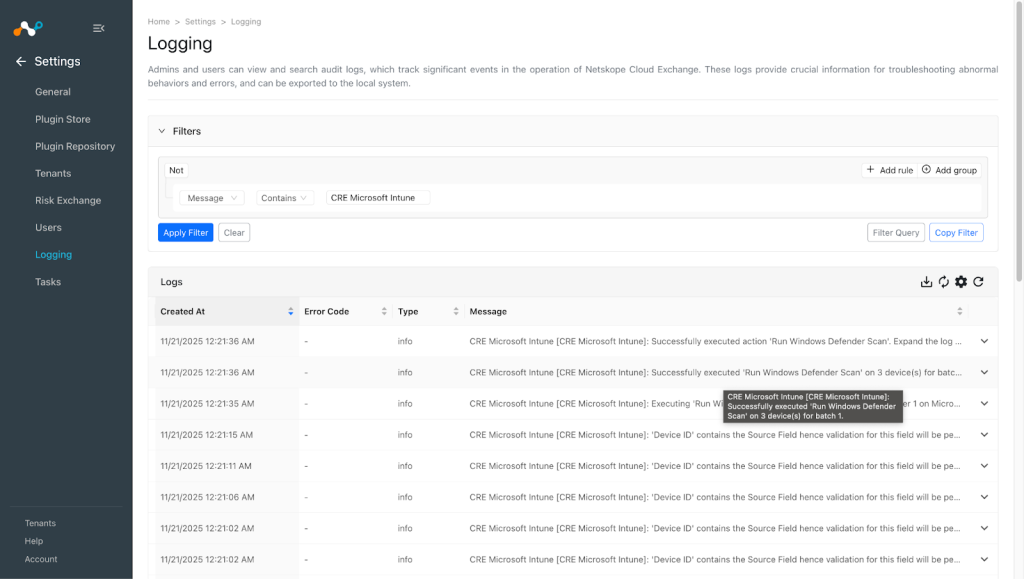Viewport: 1024px width, 579px height.
Task: Open Logs table settings gear
Action: pos(961,282)
